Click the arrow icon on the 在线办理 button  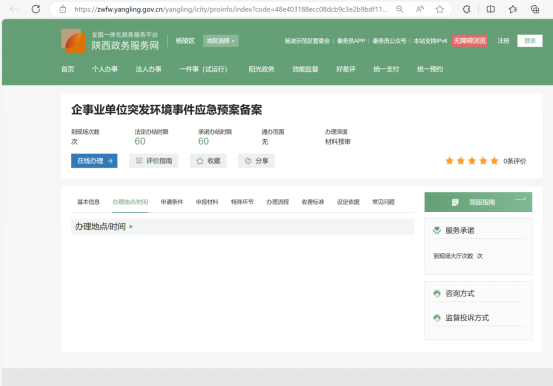[x=110, y=161]
